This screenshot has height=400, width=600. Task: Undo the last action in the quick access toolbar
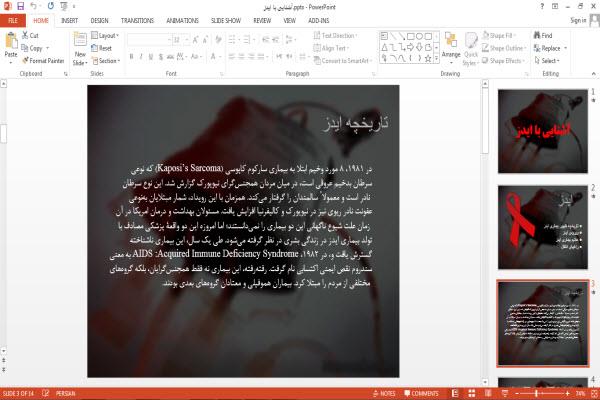tap(34, 6)
